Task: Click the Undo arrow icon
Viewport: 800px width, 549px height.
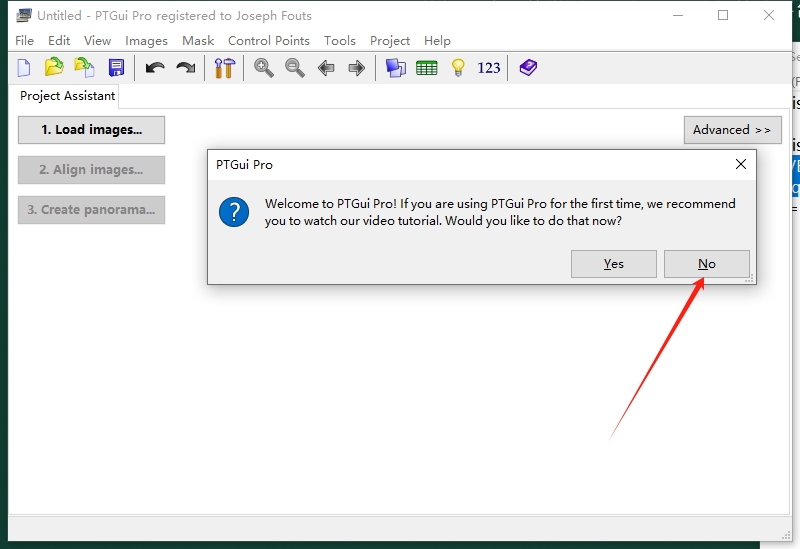Action: coord(155,68)
